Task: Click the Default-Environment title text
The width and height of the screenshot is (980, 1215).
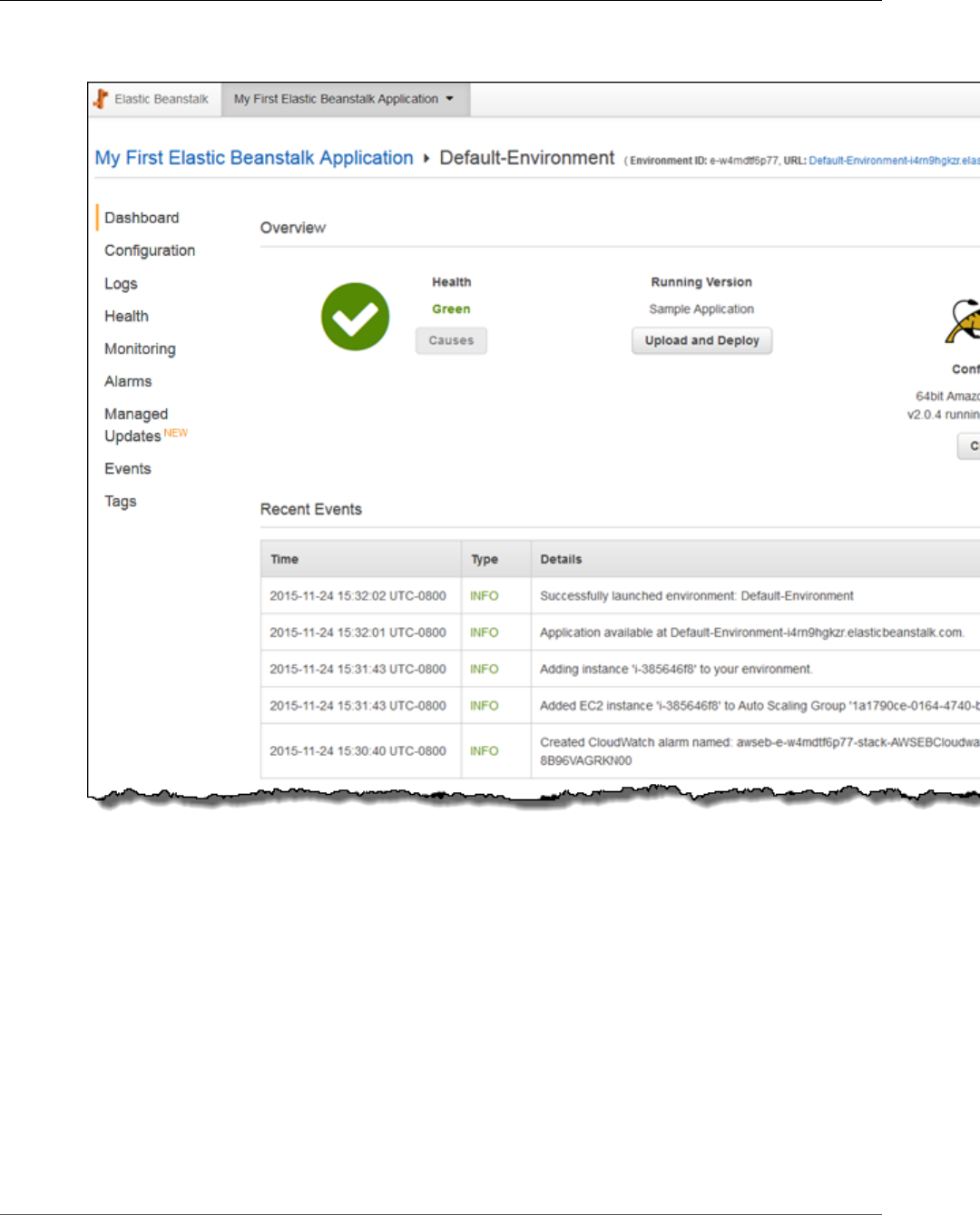Action: tap(527, 158)
